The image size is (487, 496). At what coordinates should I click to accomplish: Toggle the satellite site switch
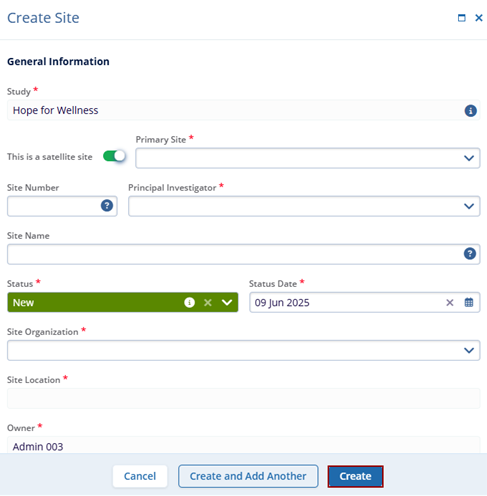coord(114,156)
